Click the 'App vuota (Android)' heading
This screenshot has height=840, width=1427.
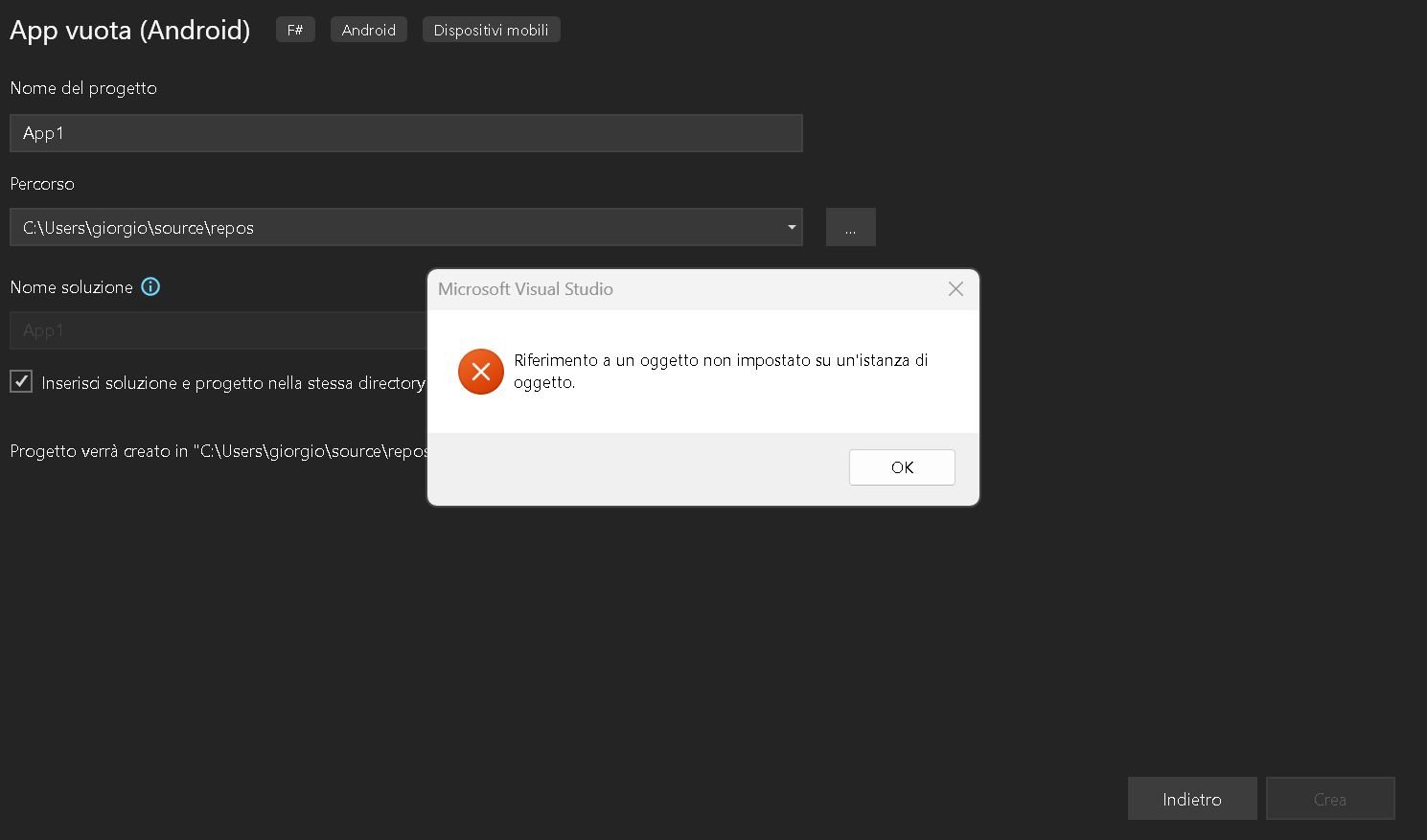click(x=130, y=30)
